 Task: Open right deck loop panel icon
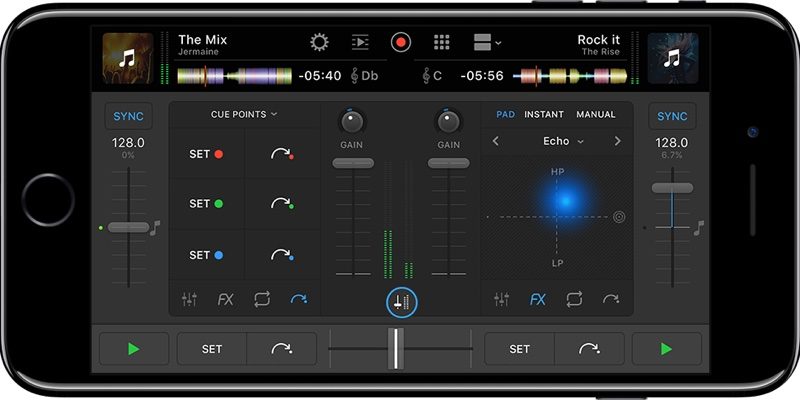click(x=574, y=299)
